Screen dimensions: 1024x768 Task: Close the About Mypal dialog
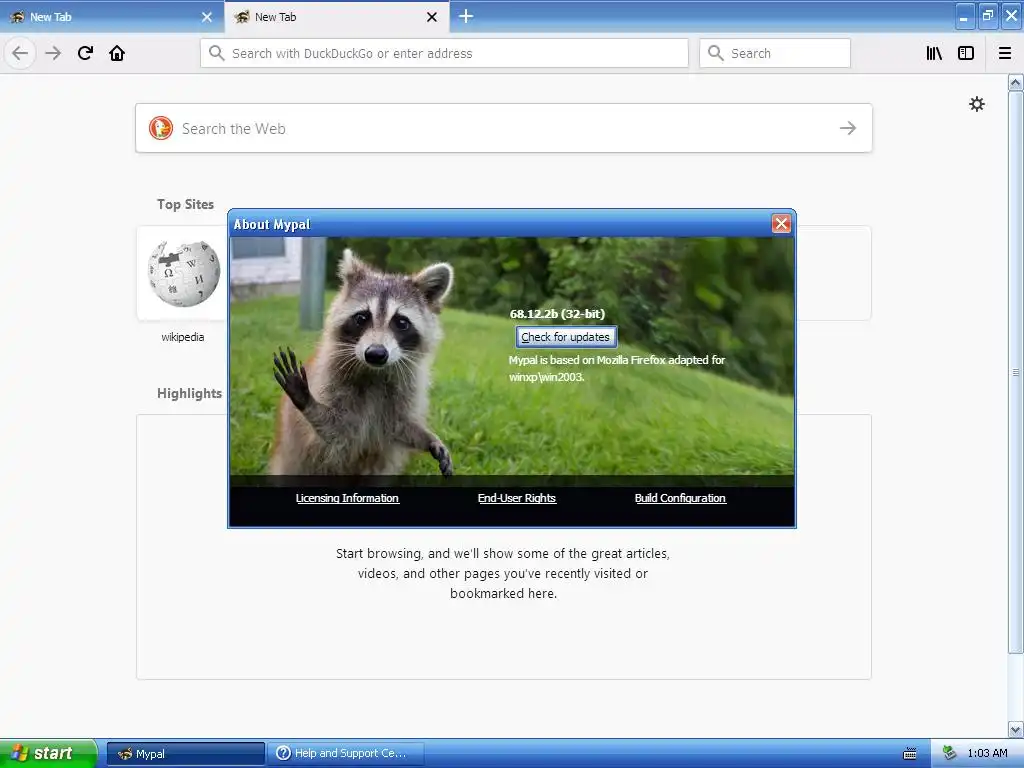click(x=781, y=223)
